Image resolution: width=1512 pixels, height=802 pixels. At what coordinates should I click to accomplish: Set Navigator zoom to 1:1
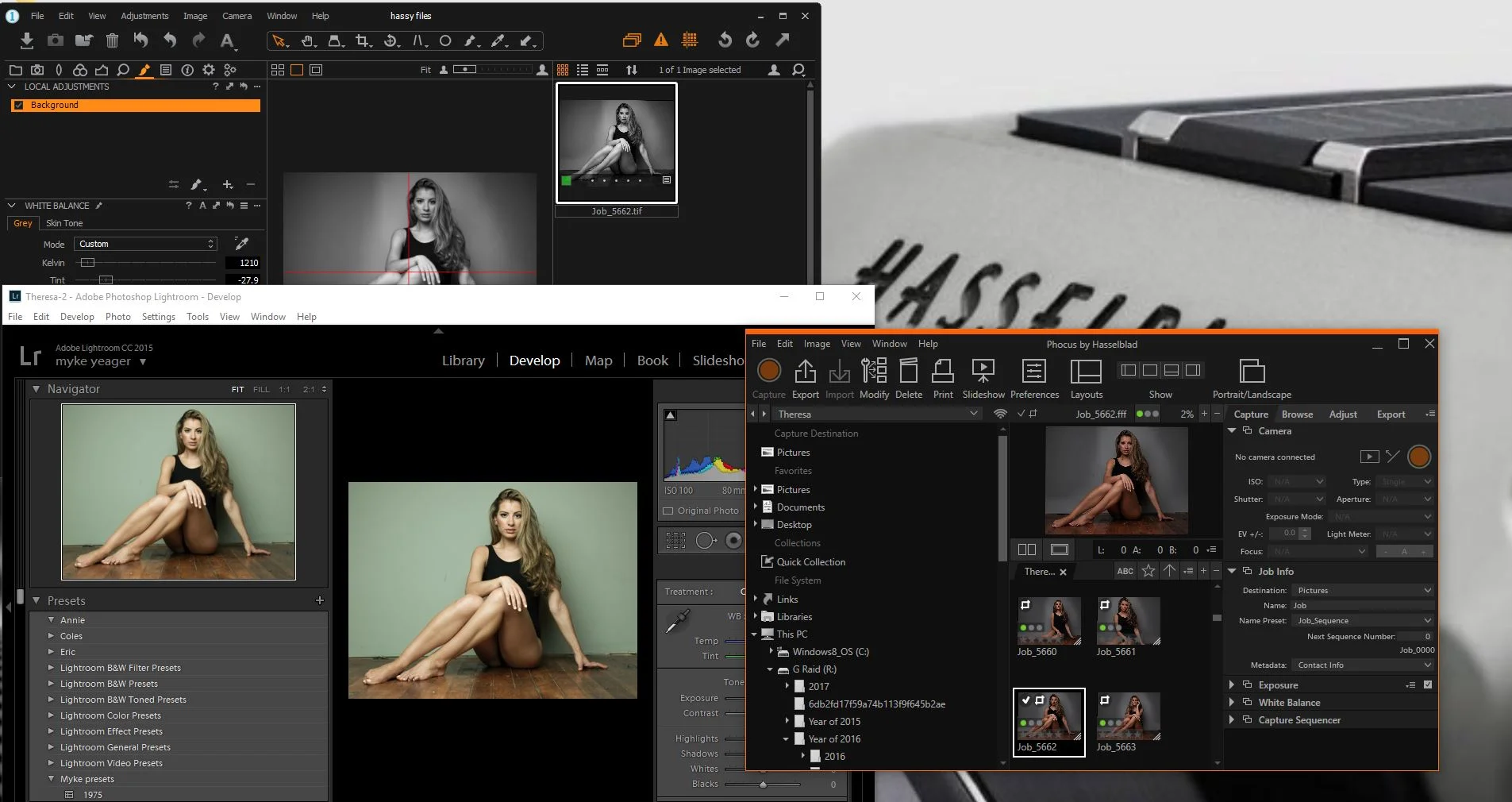284,389
